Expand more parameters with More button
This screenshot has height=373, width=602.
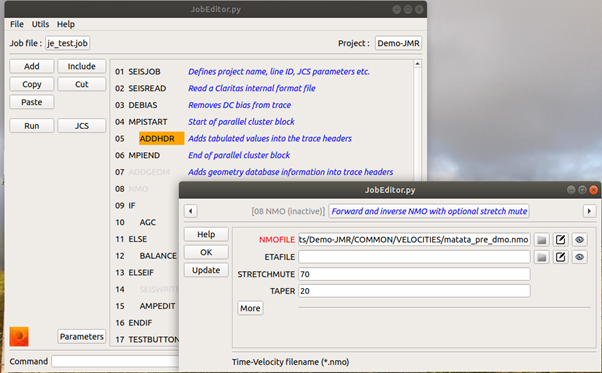click(x=250, y=308)
